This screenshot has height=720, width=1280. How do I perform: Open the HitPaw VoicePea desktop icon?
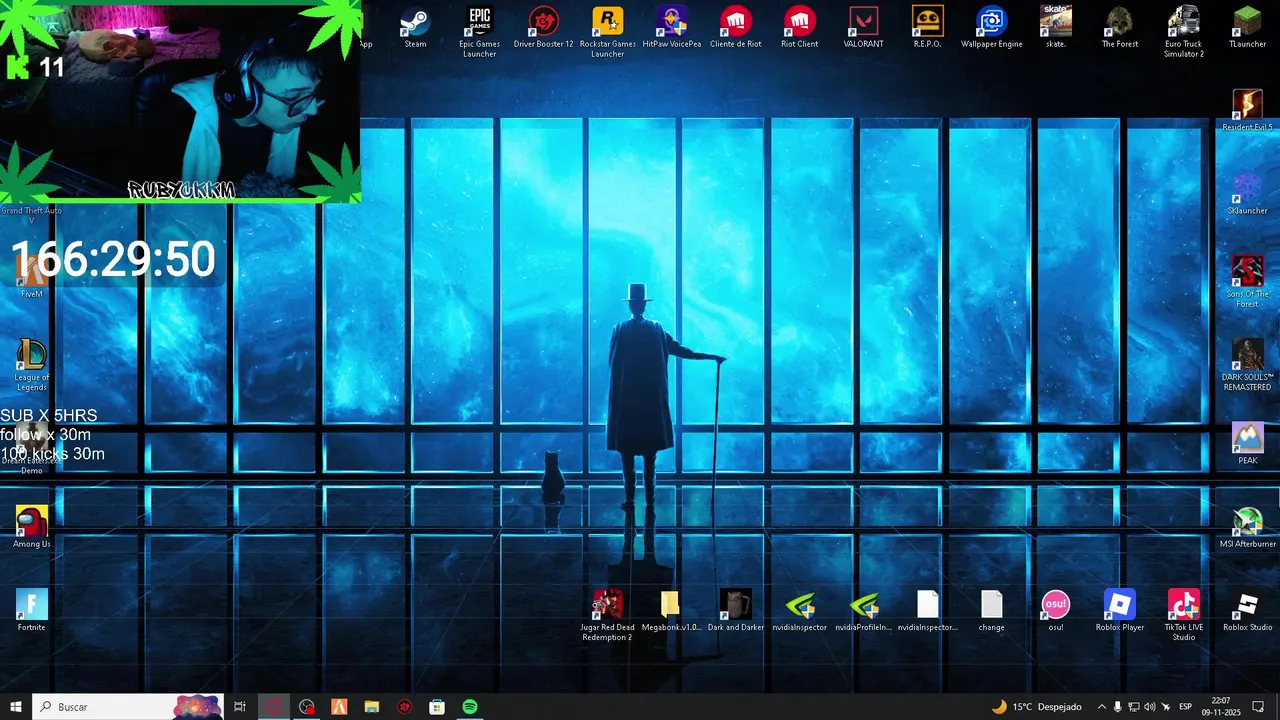672,28
